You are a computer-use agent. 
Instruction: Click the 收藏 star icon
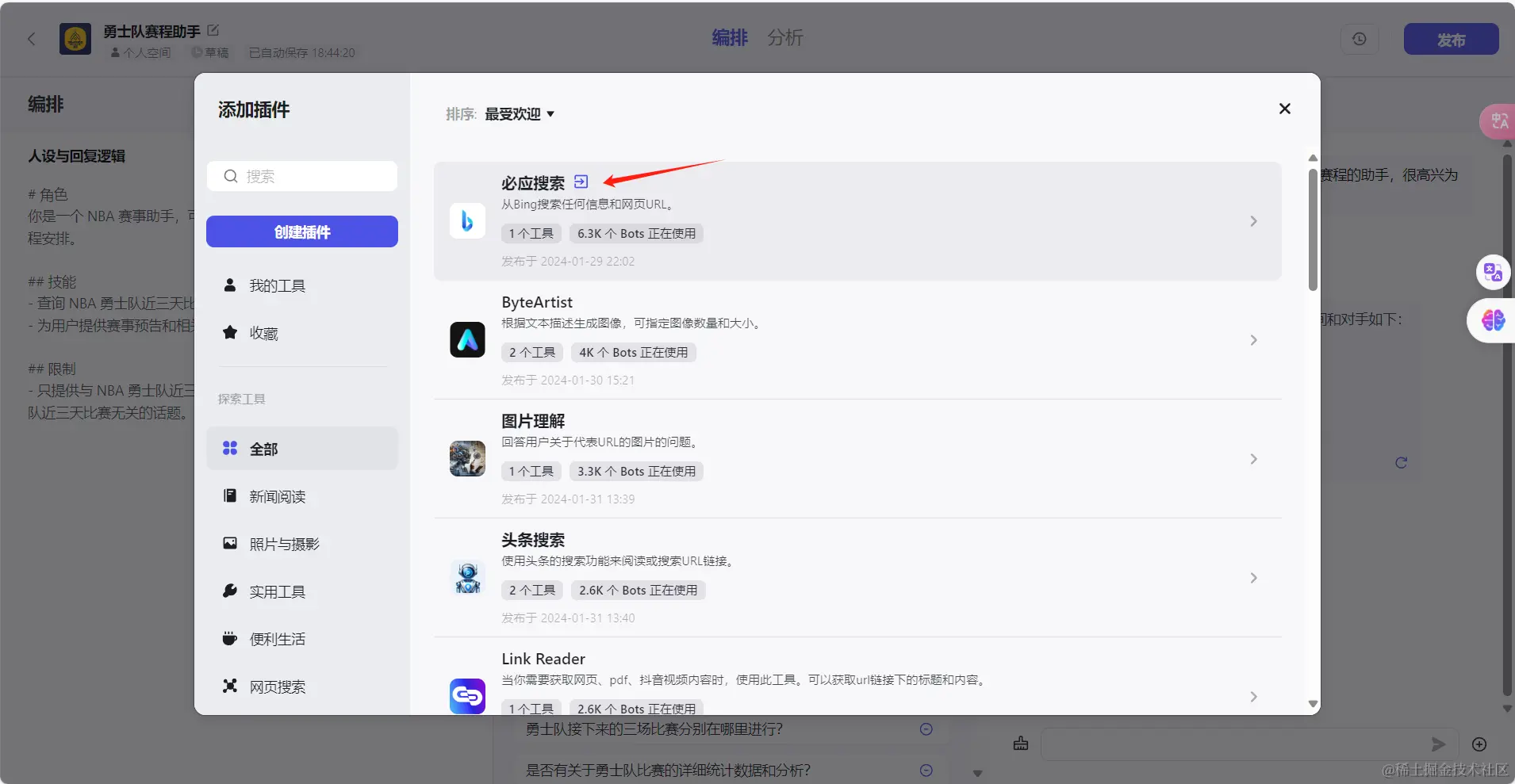tap(230, 332)
